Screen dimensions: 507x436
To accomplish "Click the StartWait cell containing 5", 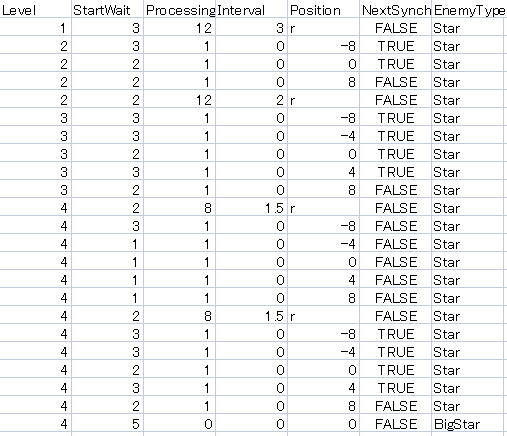I will [107, 424].
